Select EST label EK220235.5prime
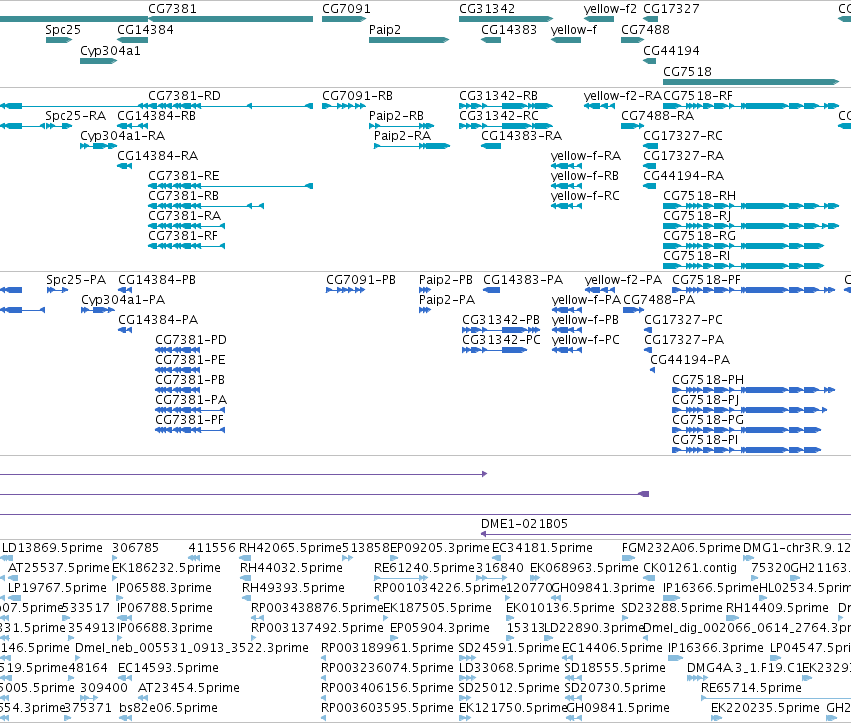Image resolution: width=851 pixels, height=723 pixels. (765, 708)
